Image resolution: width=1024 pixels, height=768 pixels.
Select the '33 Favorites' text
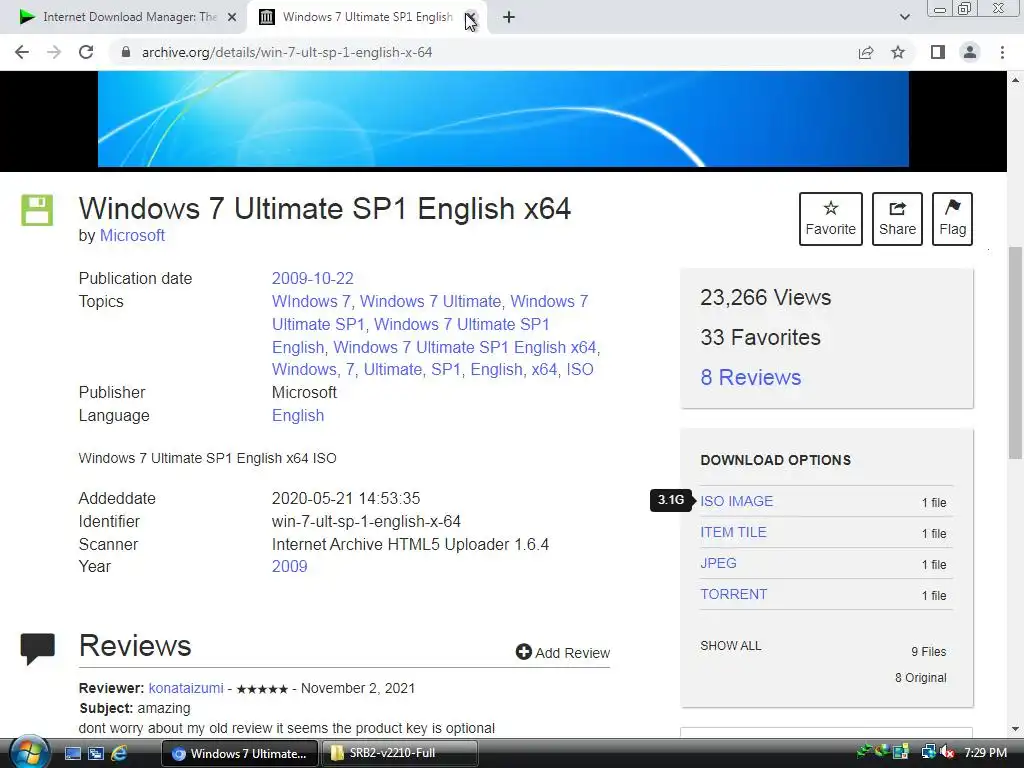[760, 338]
